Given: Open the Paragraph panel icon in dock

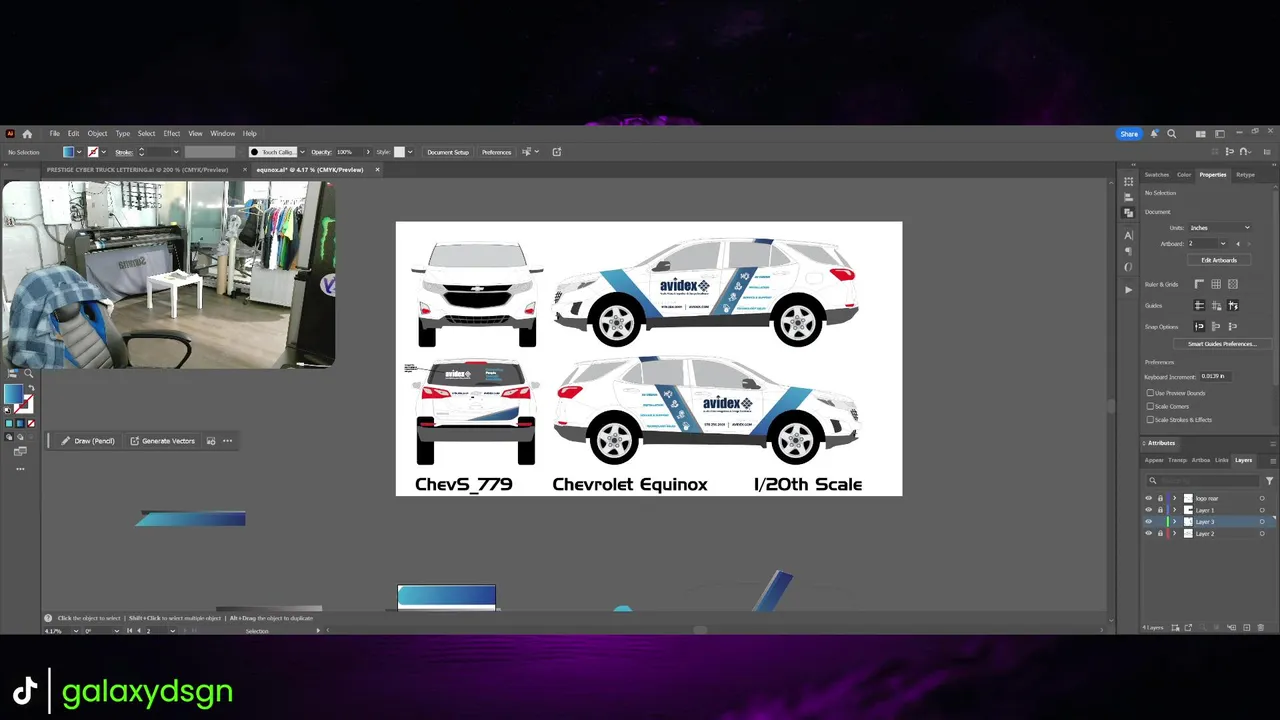Looking at the screenshot, I should coord(1129,251).
